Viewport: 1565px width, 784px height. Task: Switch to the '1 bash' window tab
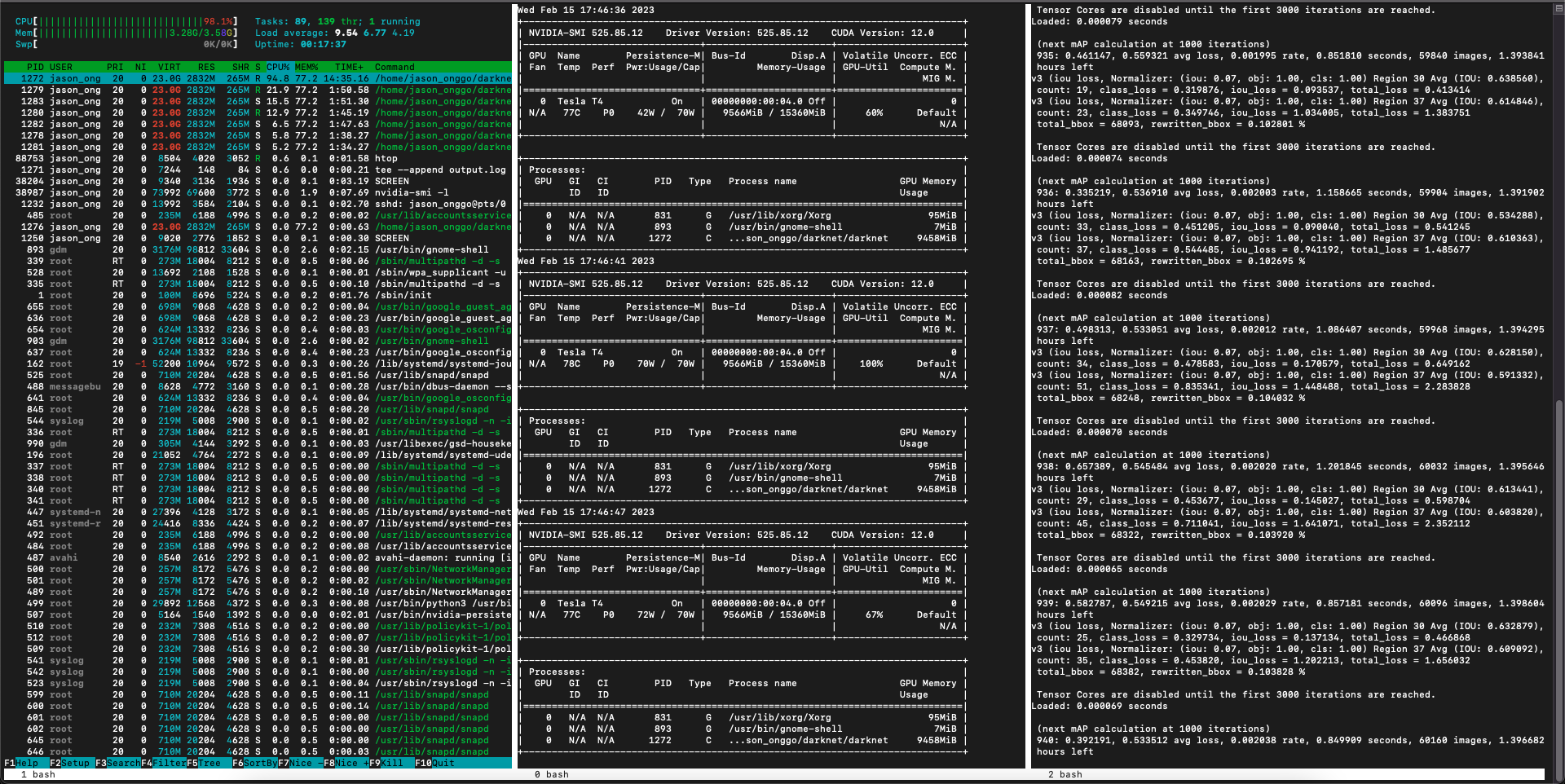[x=38, y=774]
